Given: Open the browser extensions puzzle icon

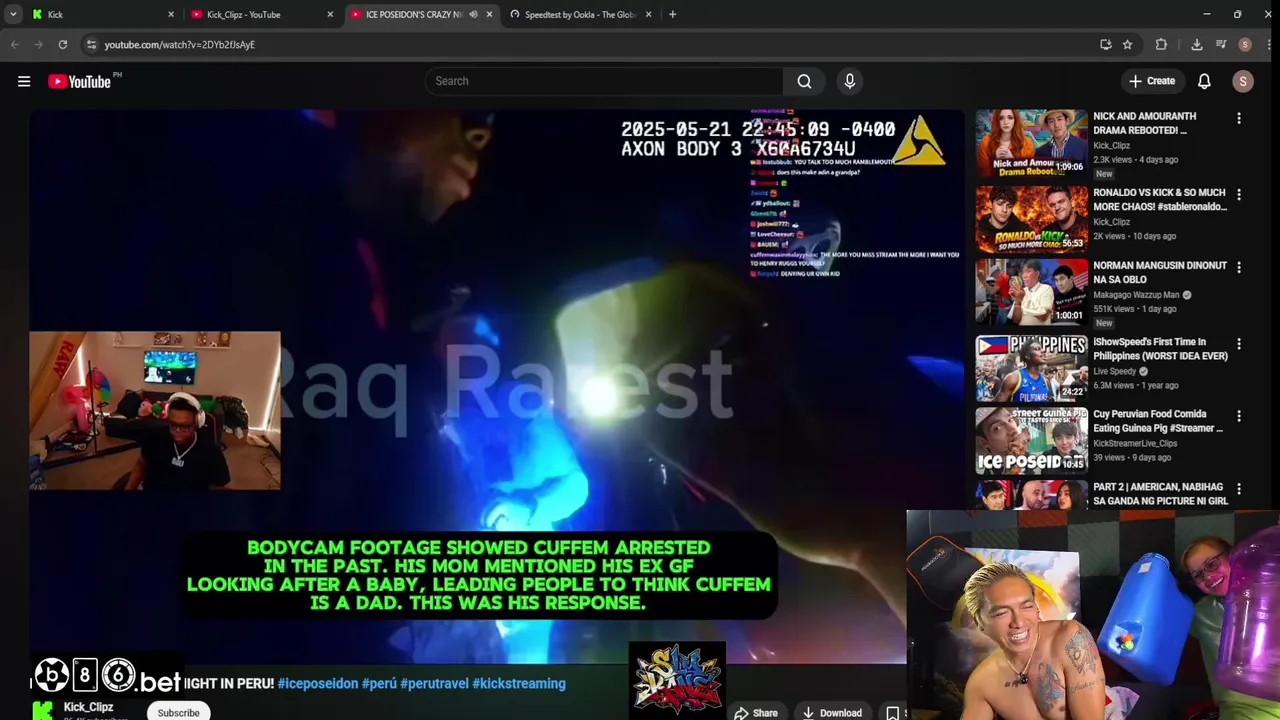Looking at the screenshot, I should [1161, 44].
